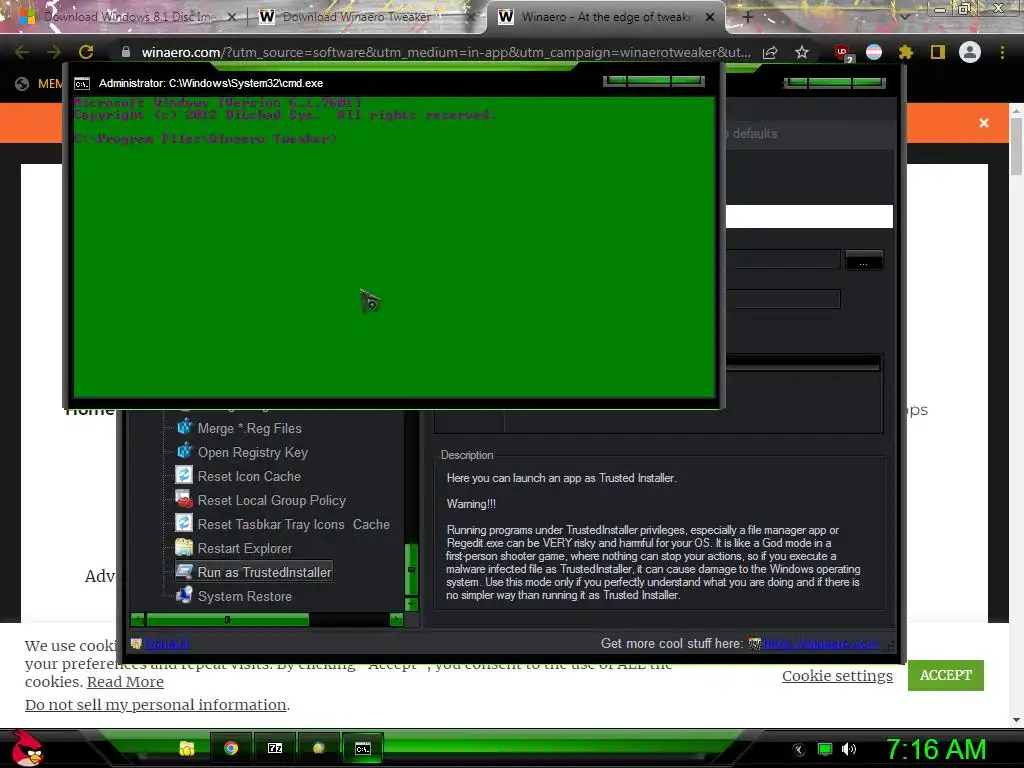Click the padlock site info icon
Image resolution: width=1024 pixels, height=768 pixels.
point(126,52)
